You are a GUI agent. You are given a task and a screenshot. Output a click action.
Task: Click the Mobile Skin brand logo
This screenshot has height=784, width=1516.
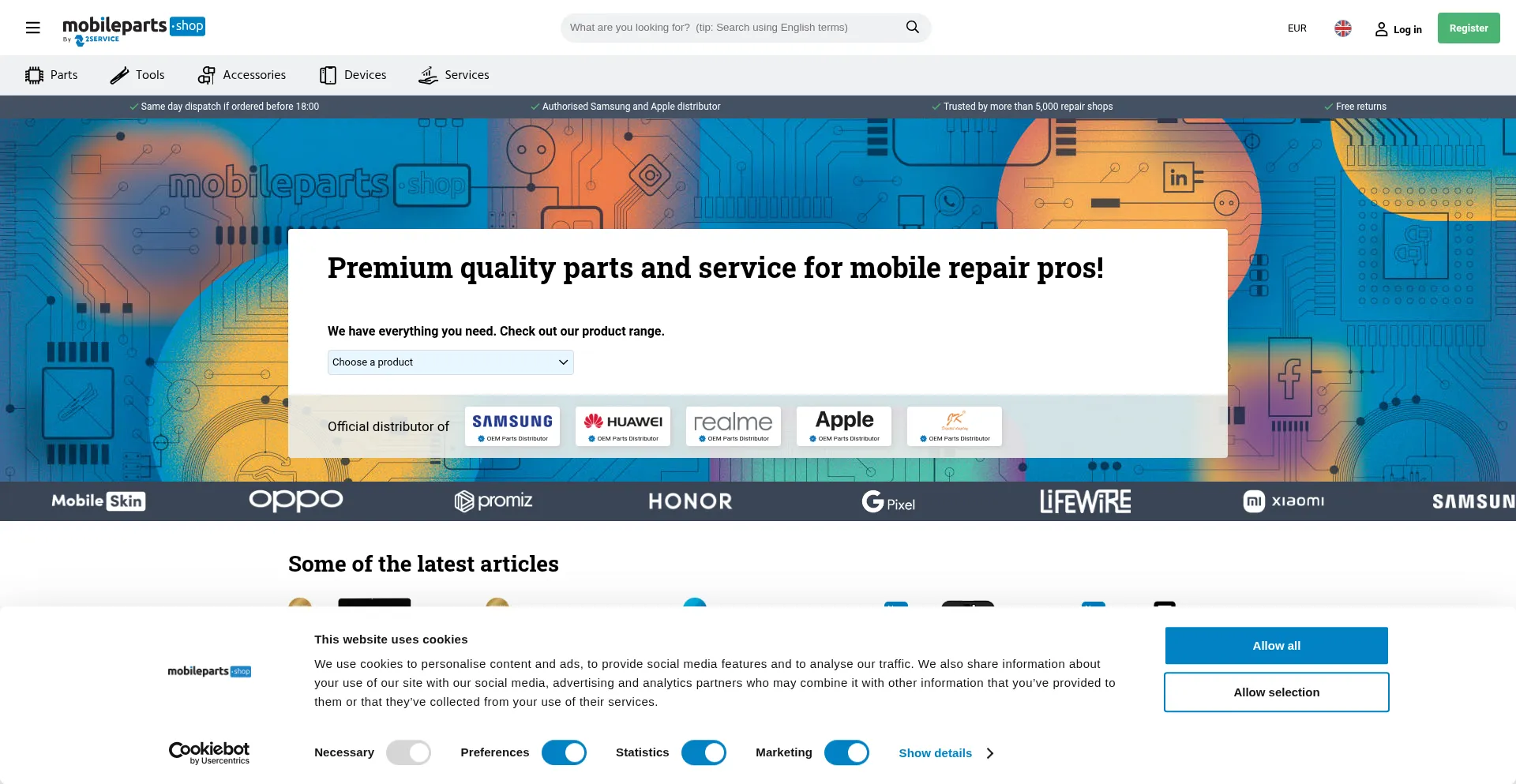[99, 501]
